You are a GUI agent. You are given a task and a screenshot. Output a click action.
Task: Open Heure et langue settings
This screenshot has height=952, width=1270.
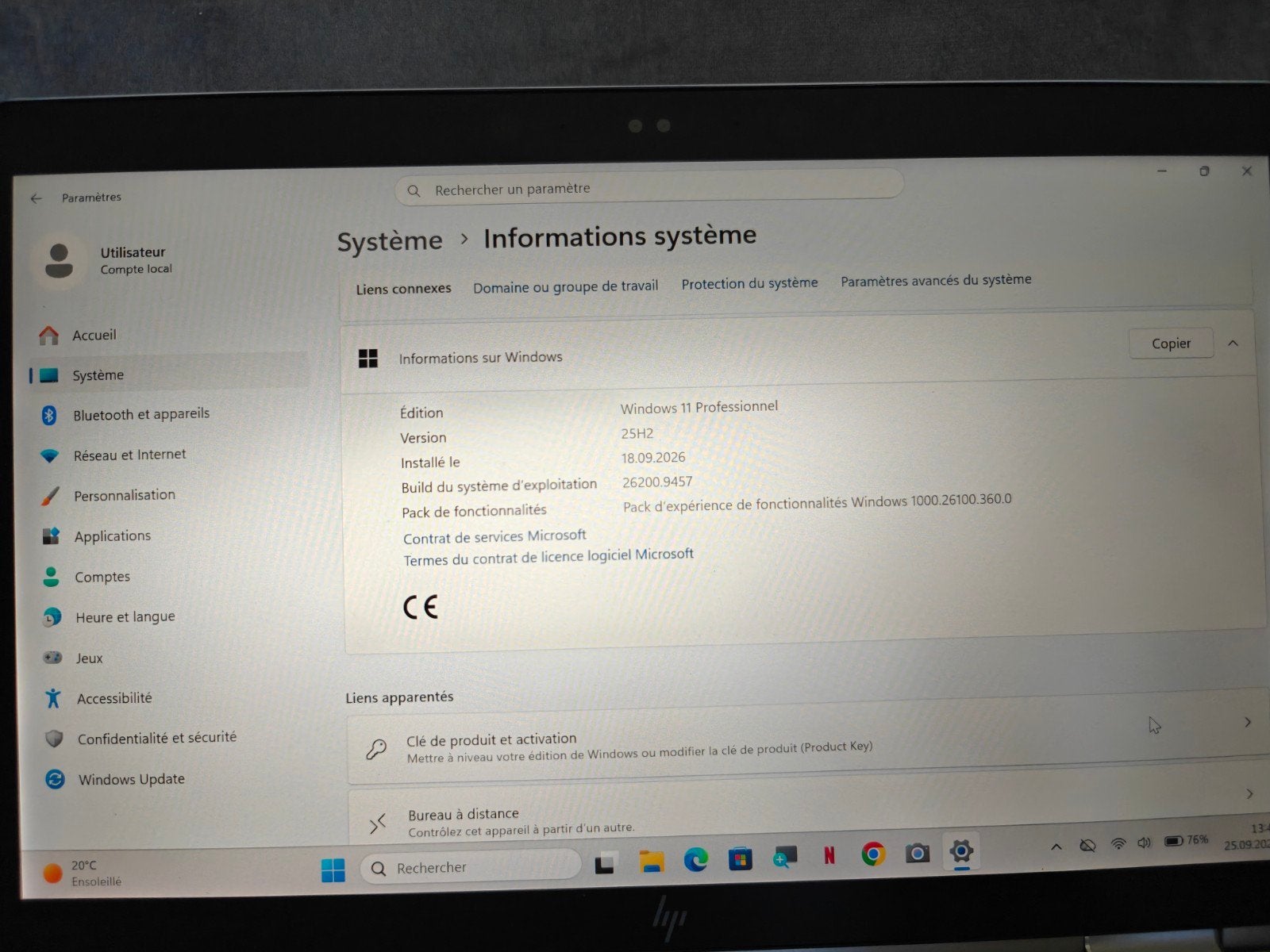click(125, 617)
